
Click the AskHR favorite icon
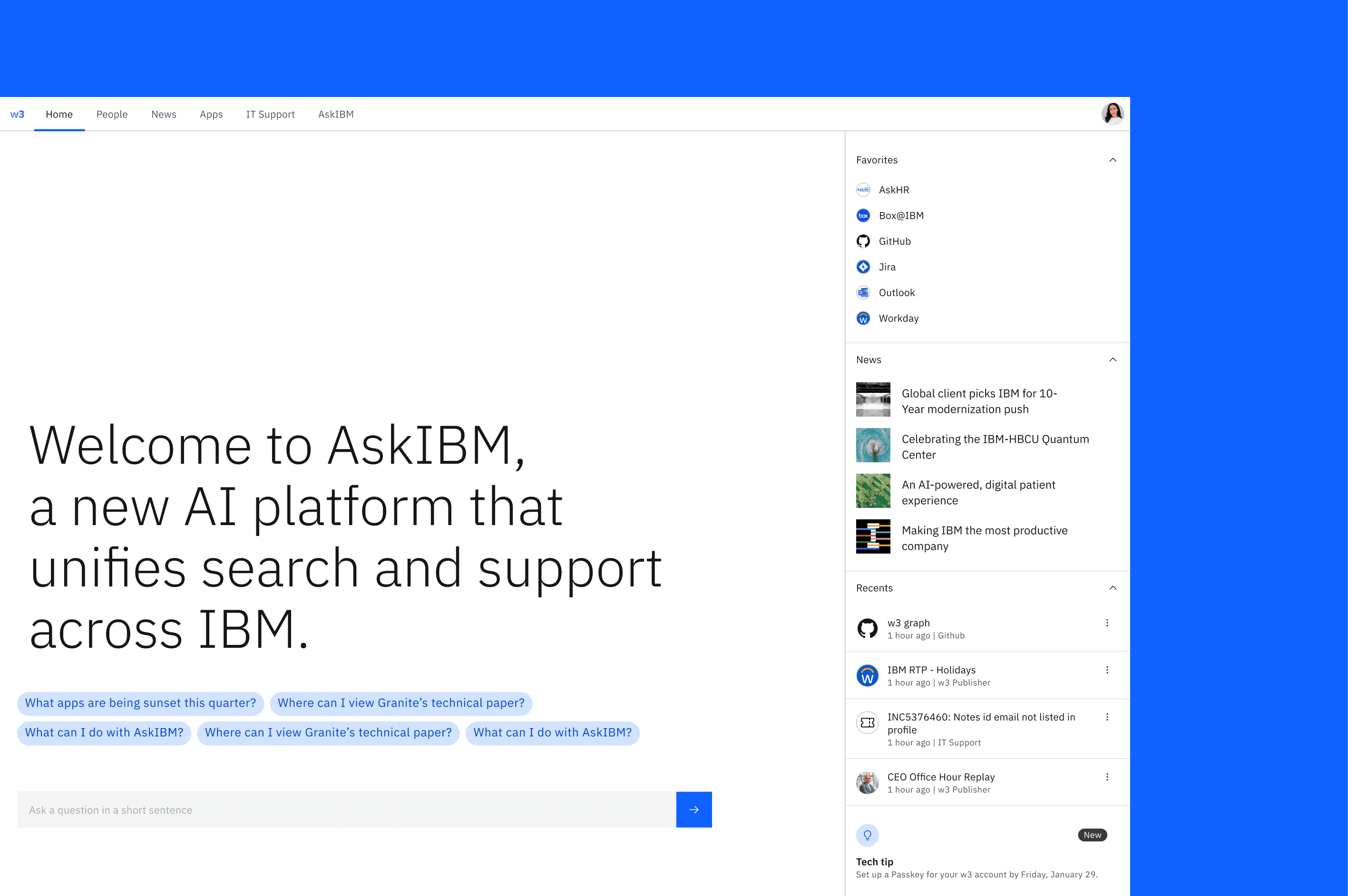pos(863,190)
